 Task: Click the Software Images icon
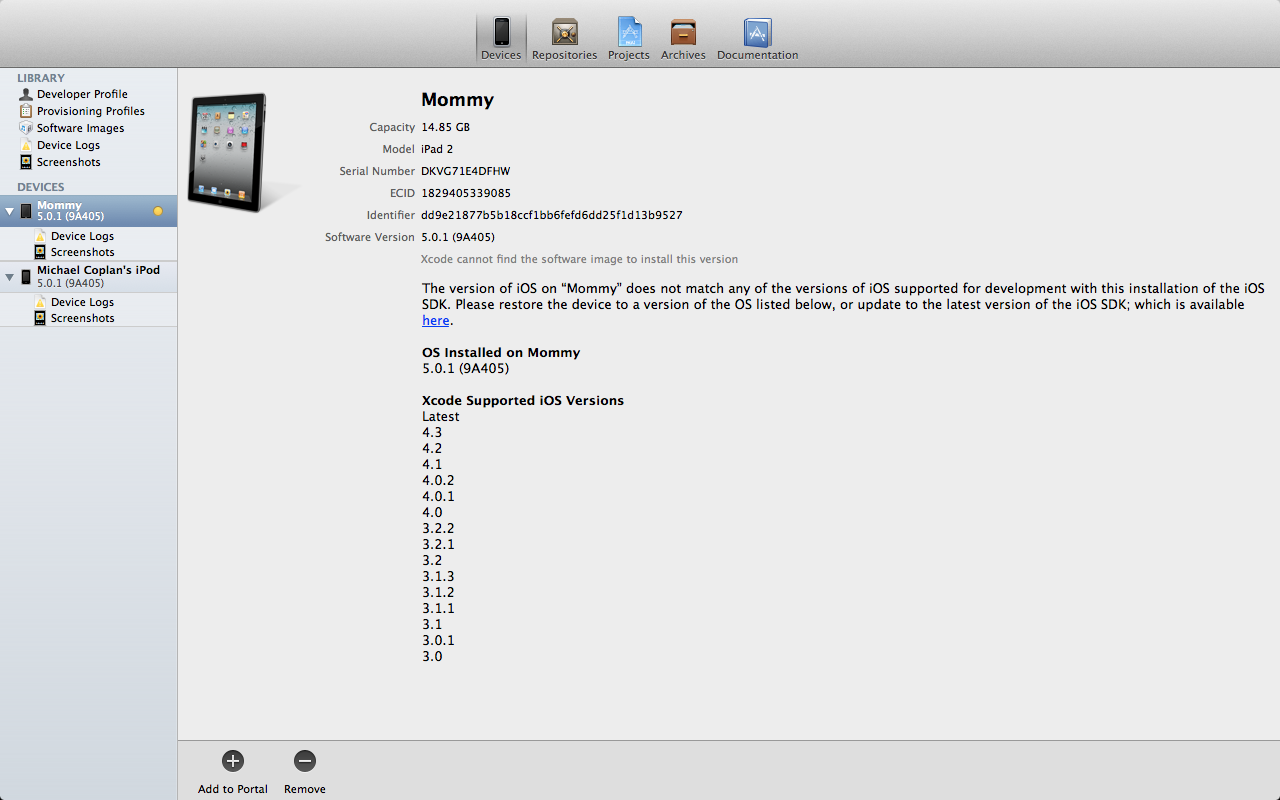point(26,128)
